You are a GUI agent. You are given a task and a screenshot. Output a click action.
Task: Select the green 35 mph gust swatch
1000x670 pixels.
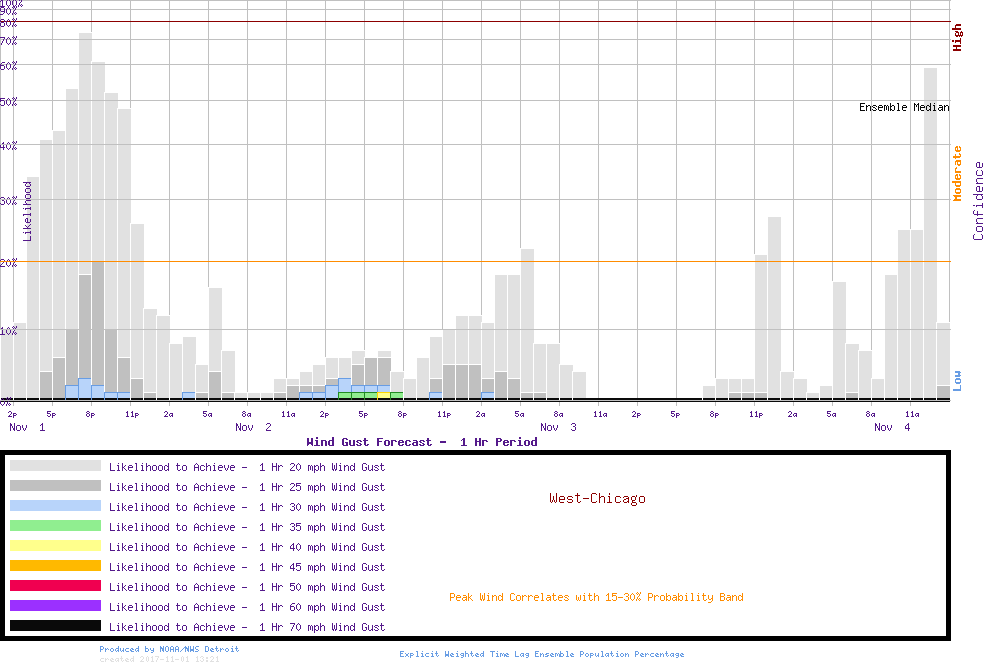click(55, 526)
